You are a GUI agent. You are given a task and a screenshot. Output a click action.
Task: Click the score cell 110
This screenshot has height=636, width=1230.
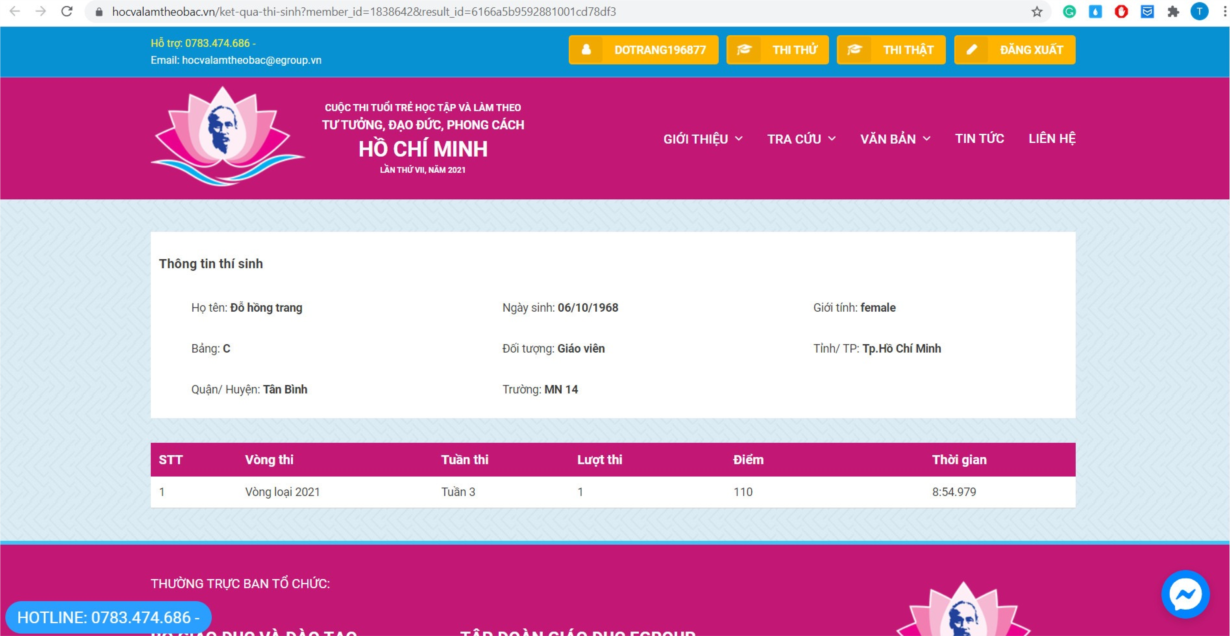click(x=743, y=492)
